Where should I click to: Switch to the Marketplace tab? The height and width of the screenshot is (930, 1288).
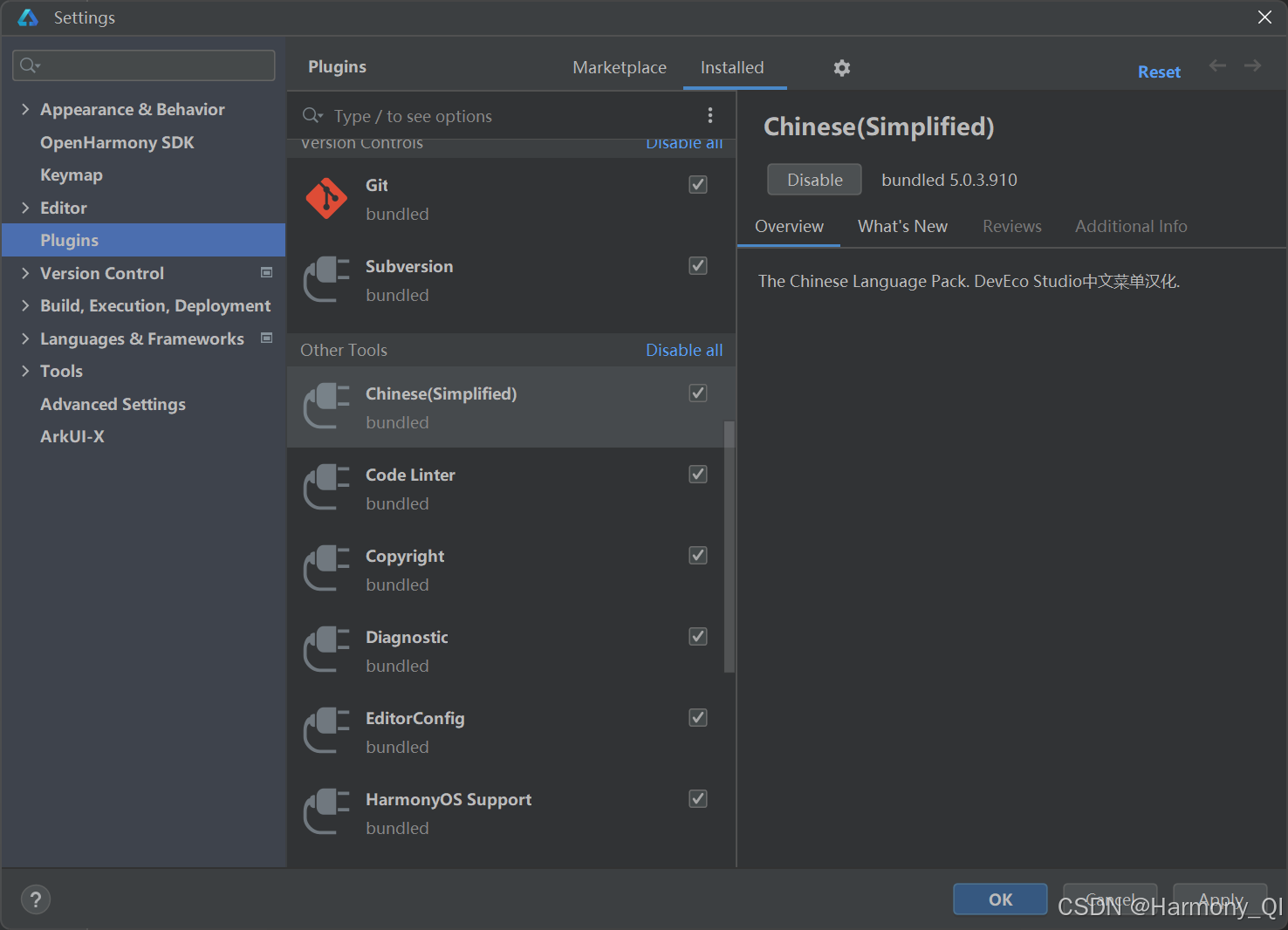[x=620, y=67]
